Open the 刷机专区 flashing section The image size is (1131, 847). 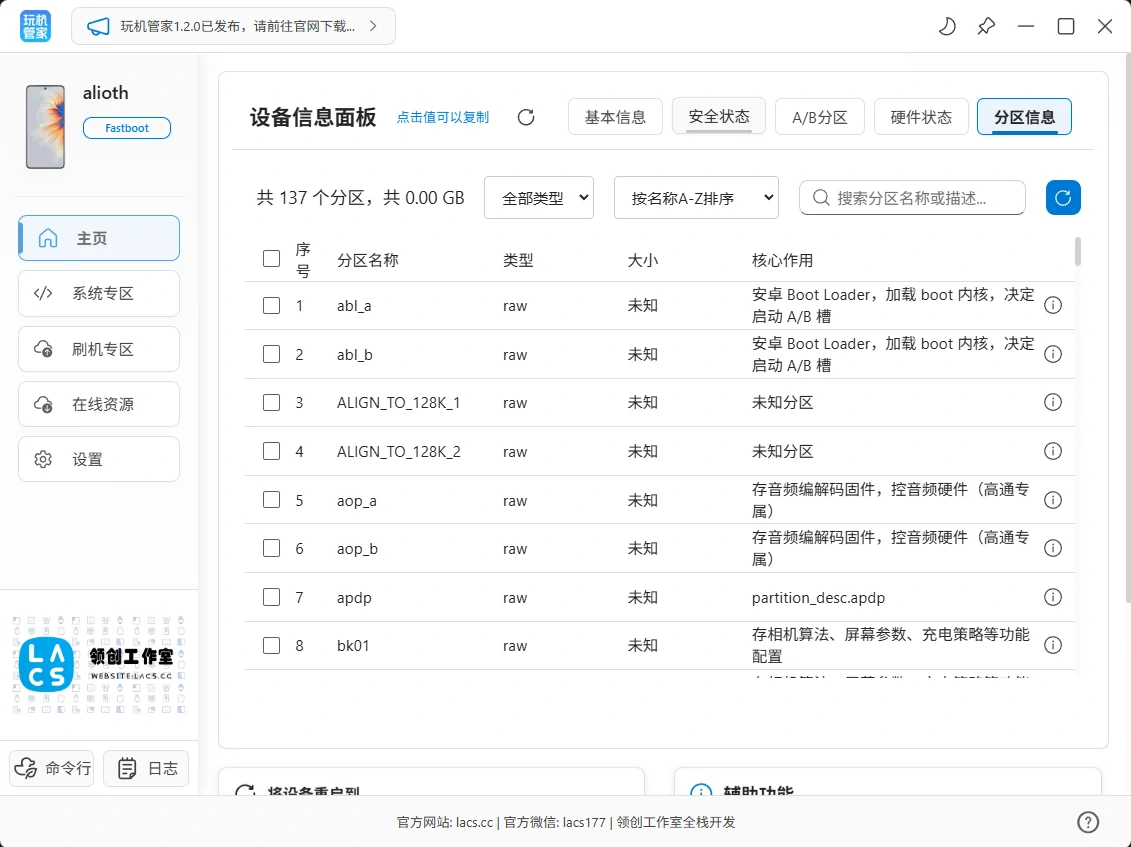click(98, 348)
